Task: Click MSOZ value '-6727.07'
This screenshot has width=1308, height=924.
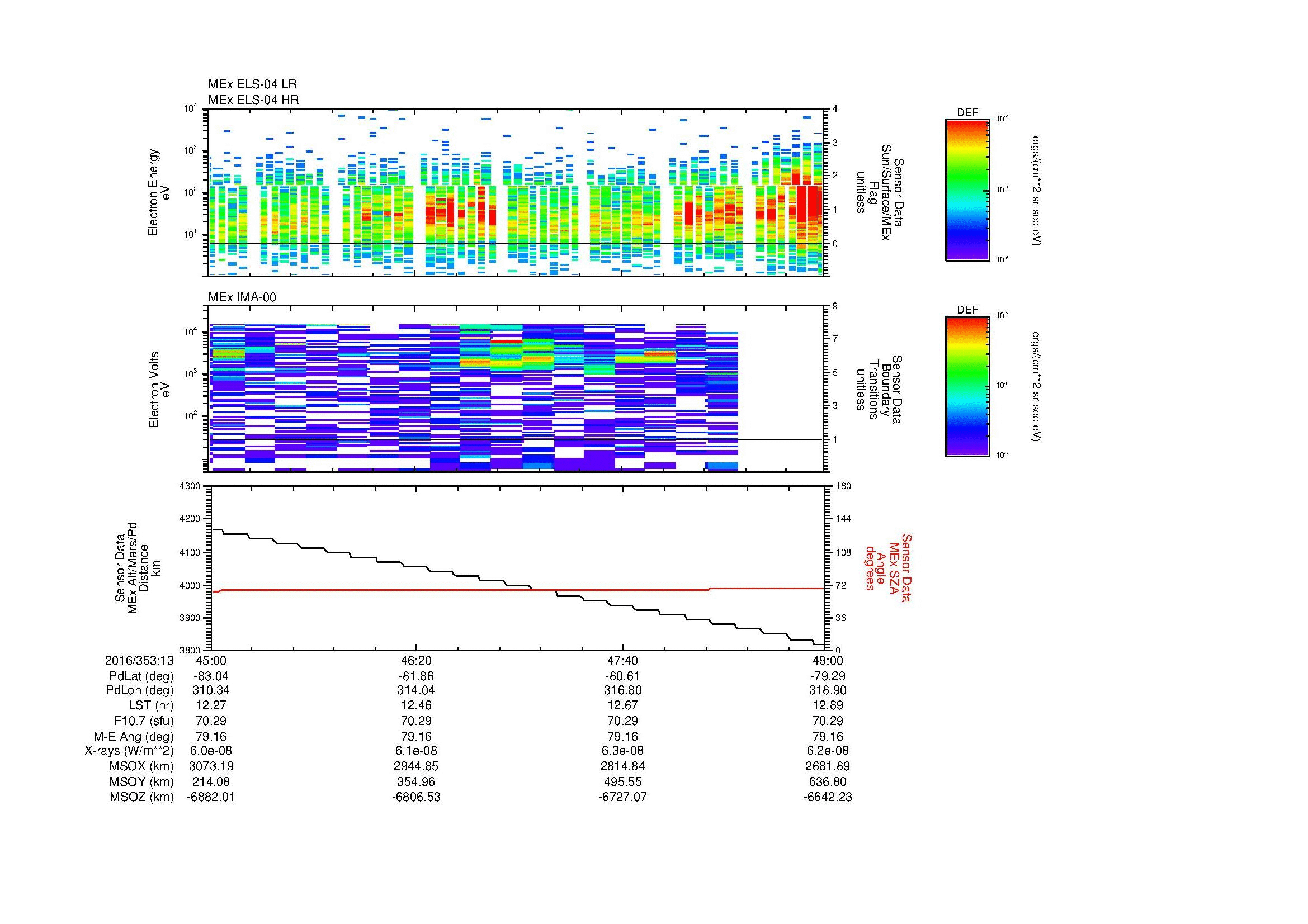Action: click(x=622, y=797)
